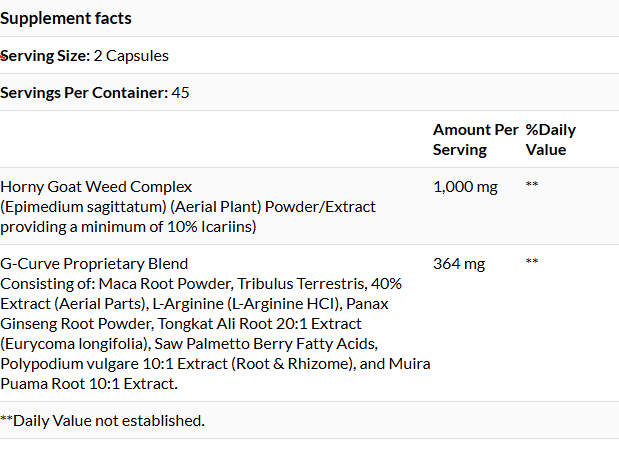The height and width of the screenshot is (471, 619).
Task: Click the Horny Goat Weed Complex name
Action: click(96, 187)
